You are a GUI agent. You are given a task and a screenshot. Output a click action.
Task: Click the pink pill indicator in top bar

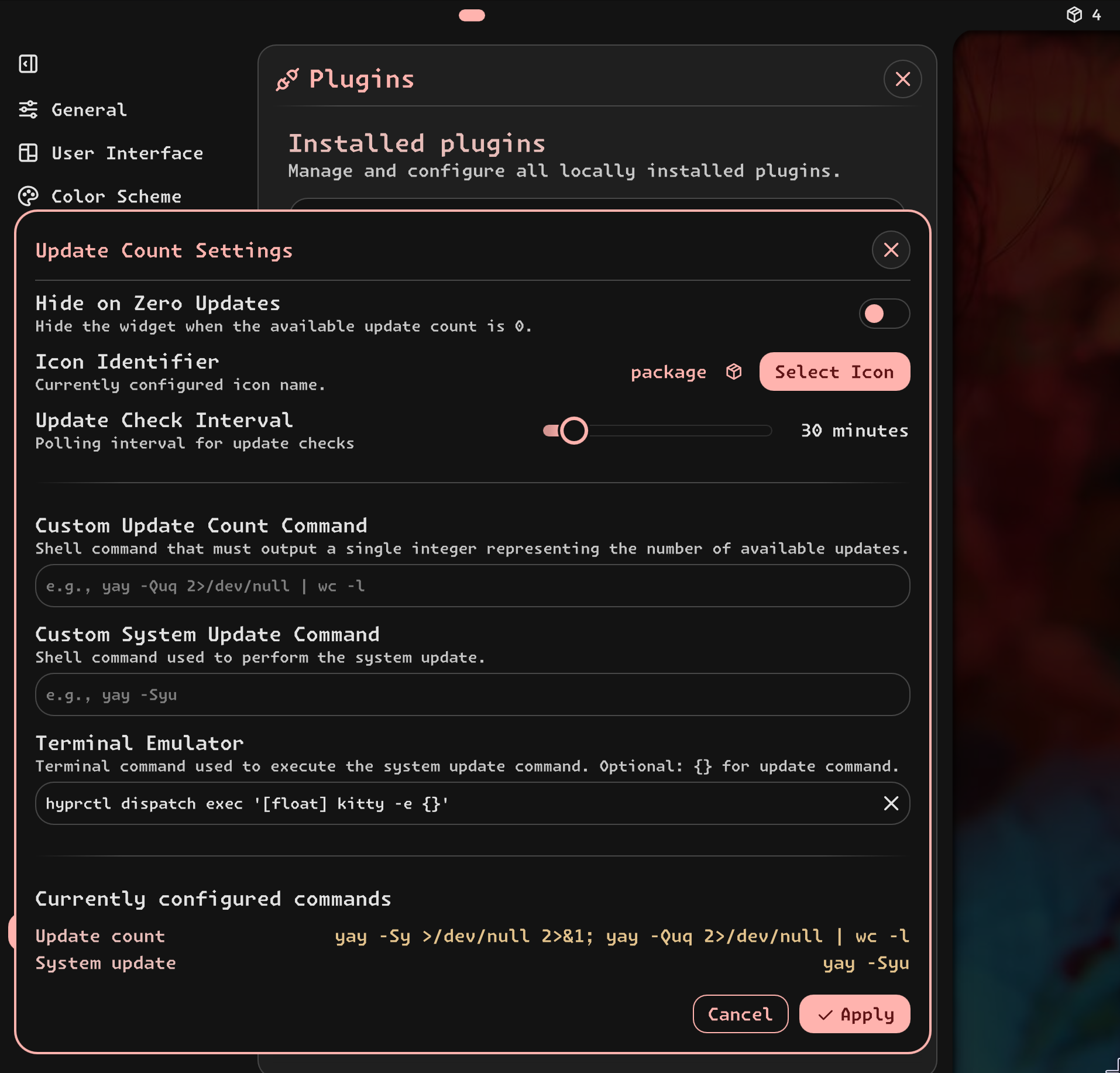(472, 15)
